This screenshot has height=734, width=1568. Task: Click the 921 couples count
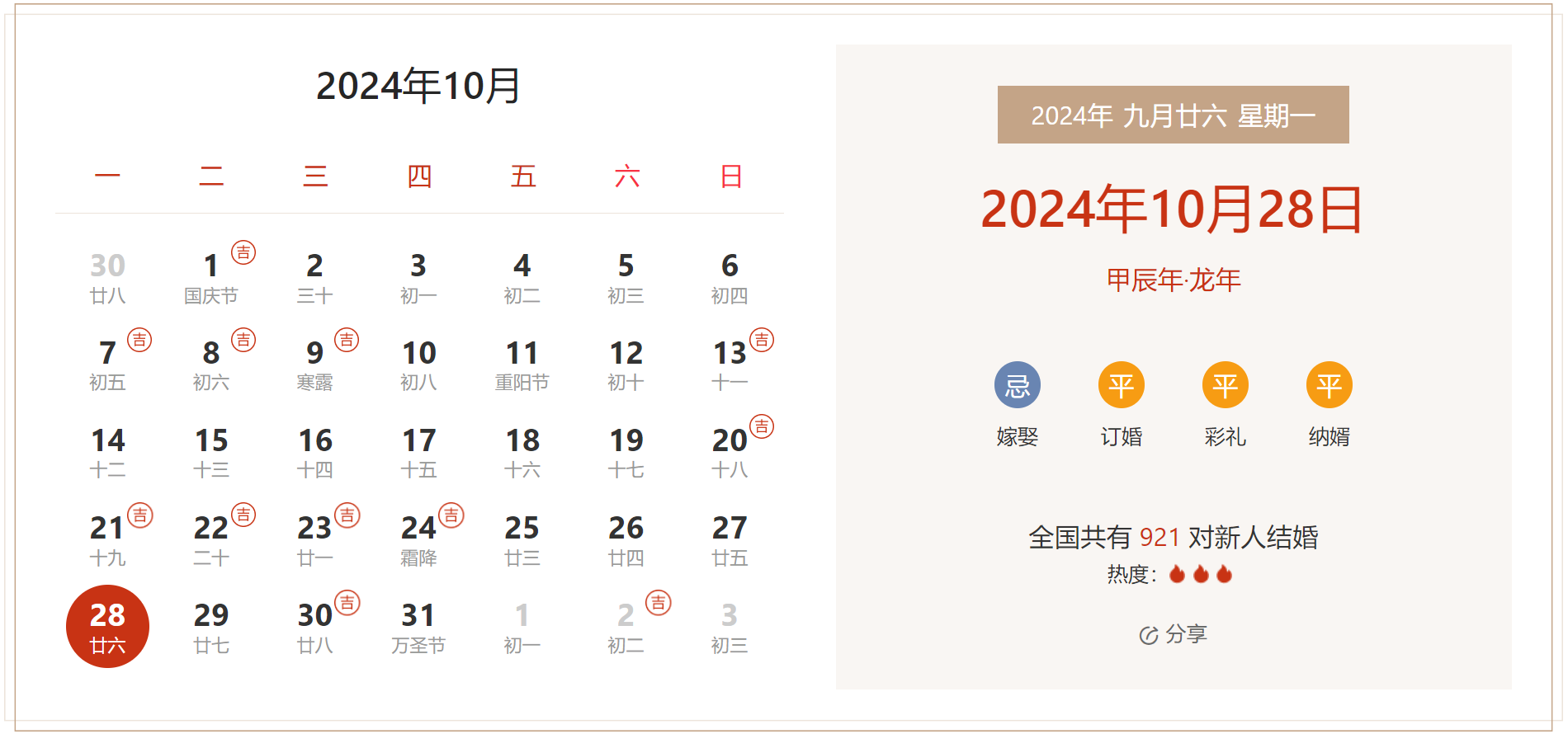pos(1159,538)
